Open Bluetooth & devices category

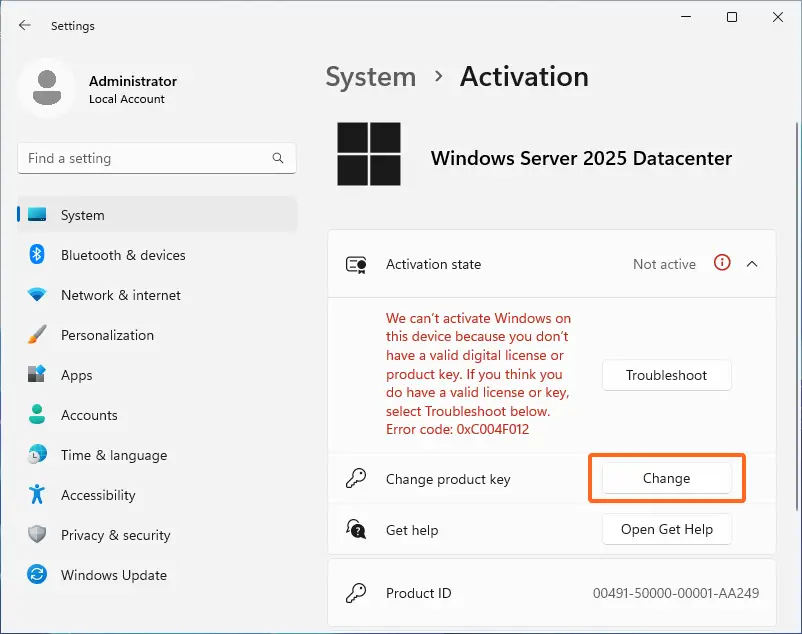(x=157, y=255)
